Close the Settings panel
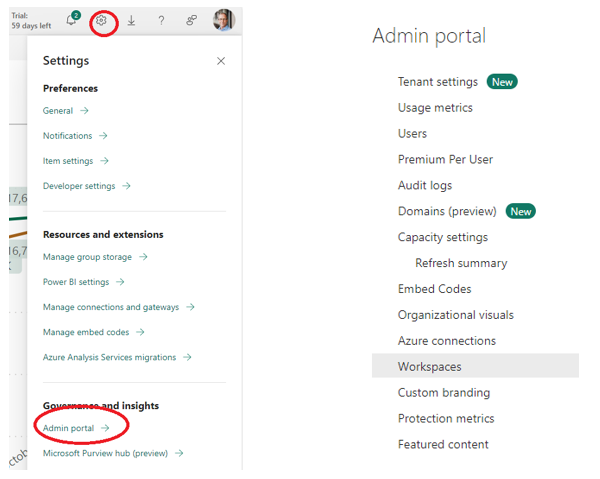The height and width of the screenshot is (479, 600). [x=221, y=61]
